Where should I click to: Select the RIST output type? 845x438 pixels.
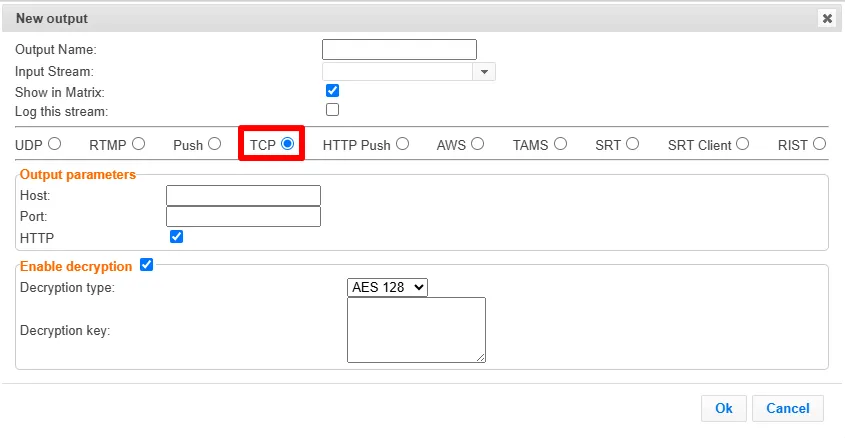820,144
